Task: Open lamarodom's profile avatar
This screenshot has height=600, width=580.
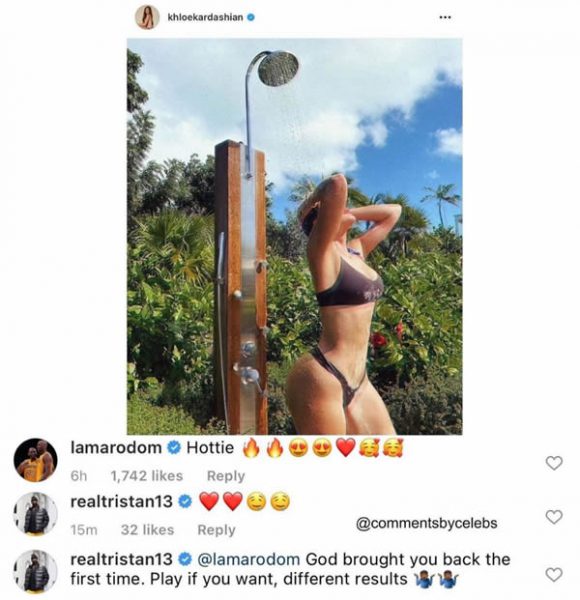Action: pos(36,460)
